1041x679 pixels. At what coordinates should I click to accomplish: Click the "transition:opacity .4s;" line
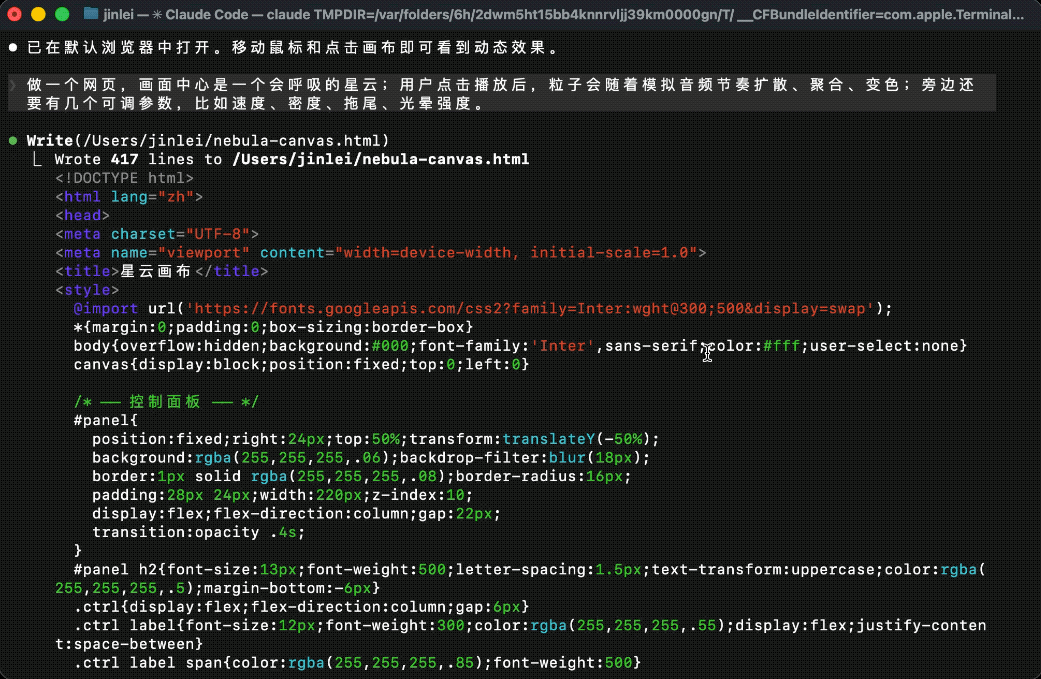(x=199, y=532)
